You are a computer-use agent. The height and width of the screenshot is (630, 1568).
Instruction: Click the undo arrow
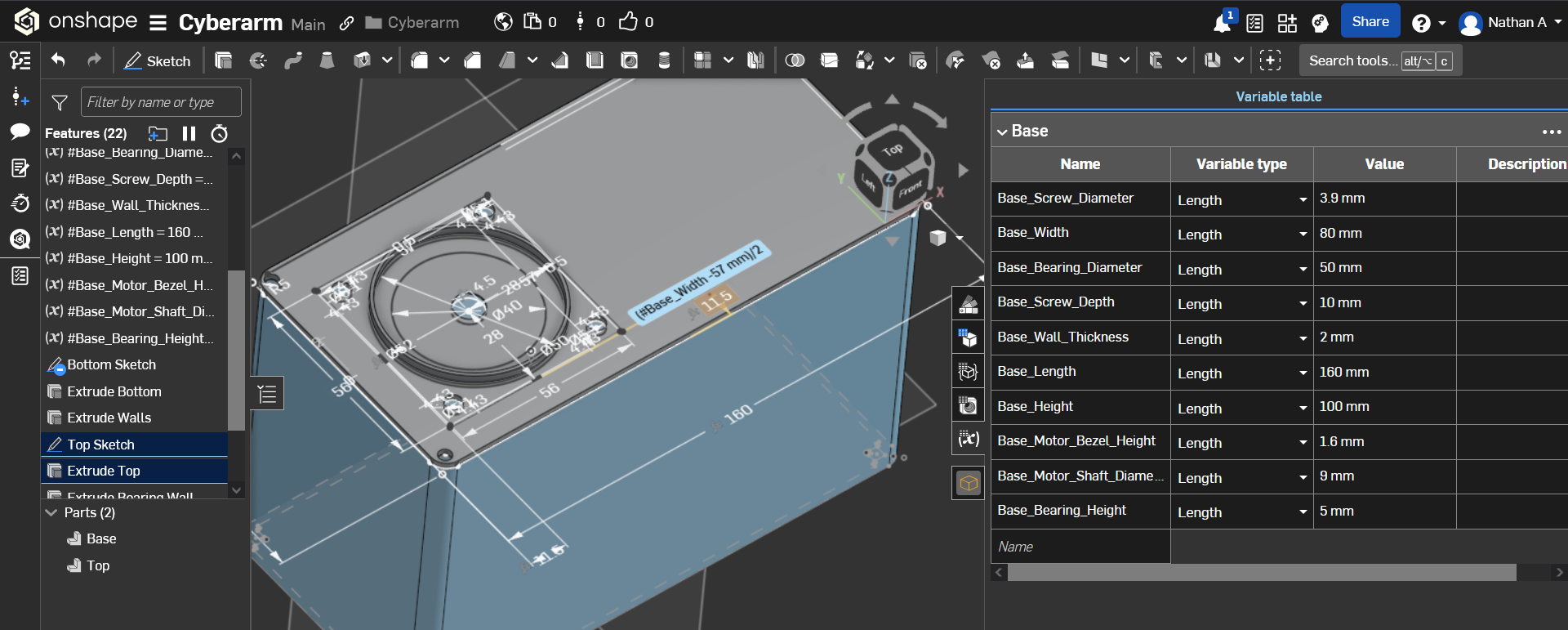[58, 60]
